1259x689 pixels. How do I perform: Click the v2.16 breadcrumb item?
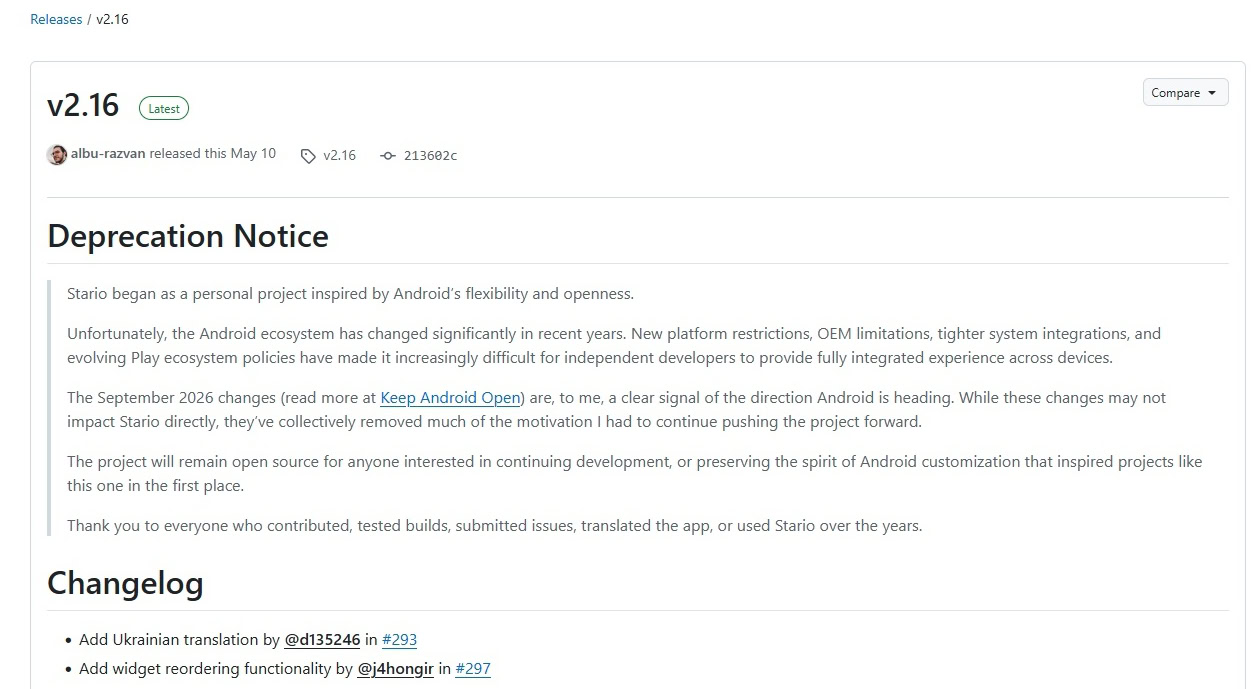[112, 19]
